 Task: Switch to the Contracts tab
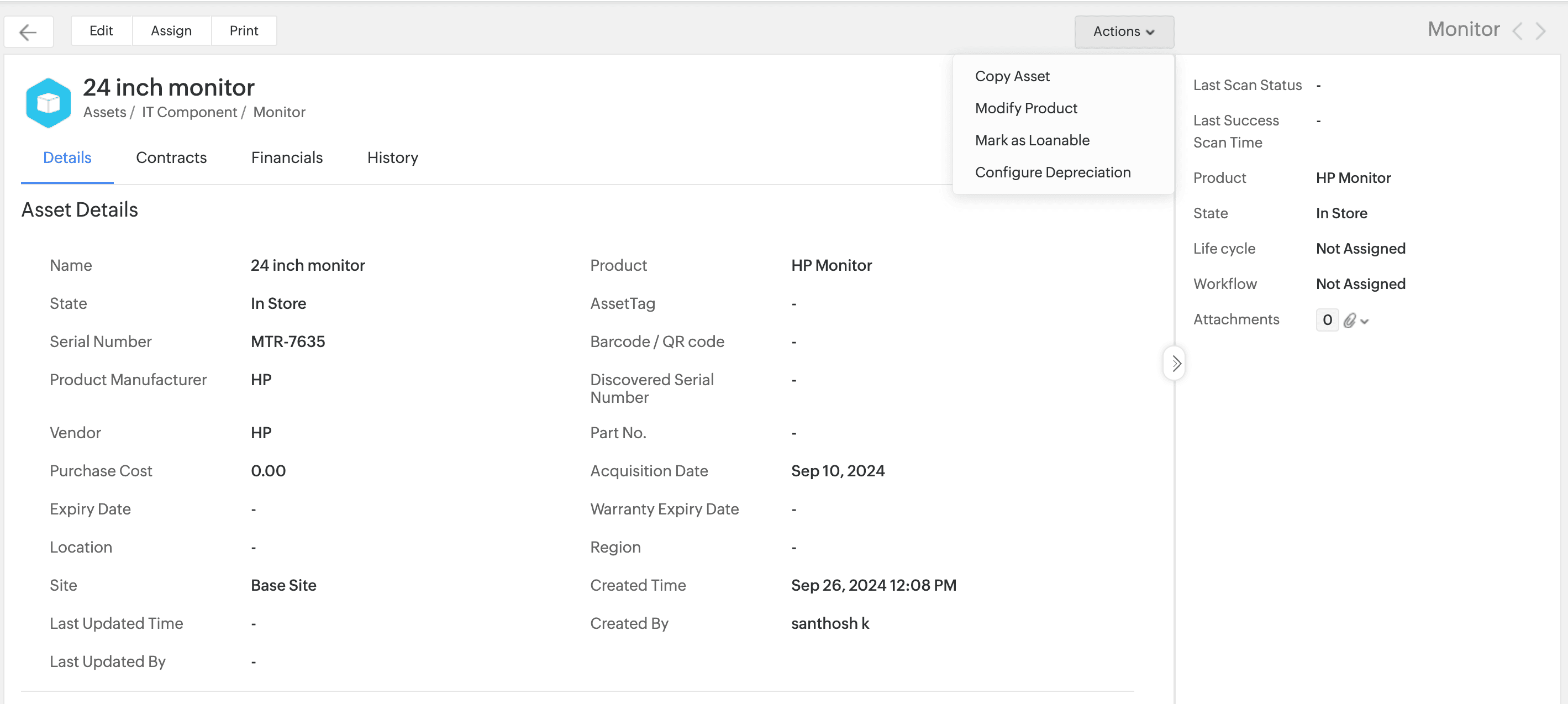171,157
